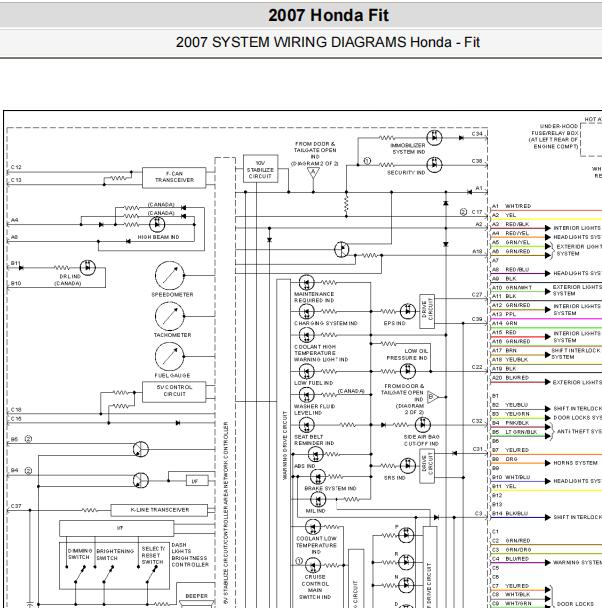
Task: Click the Drive Circuit block beside SRS Ind
Action: tap(427, 466)
